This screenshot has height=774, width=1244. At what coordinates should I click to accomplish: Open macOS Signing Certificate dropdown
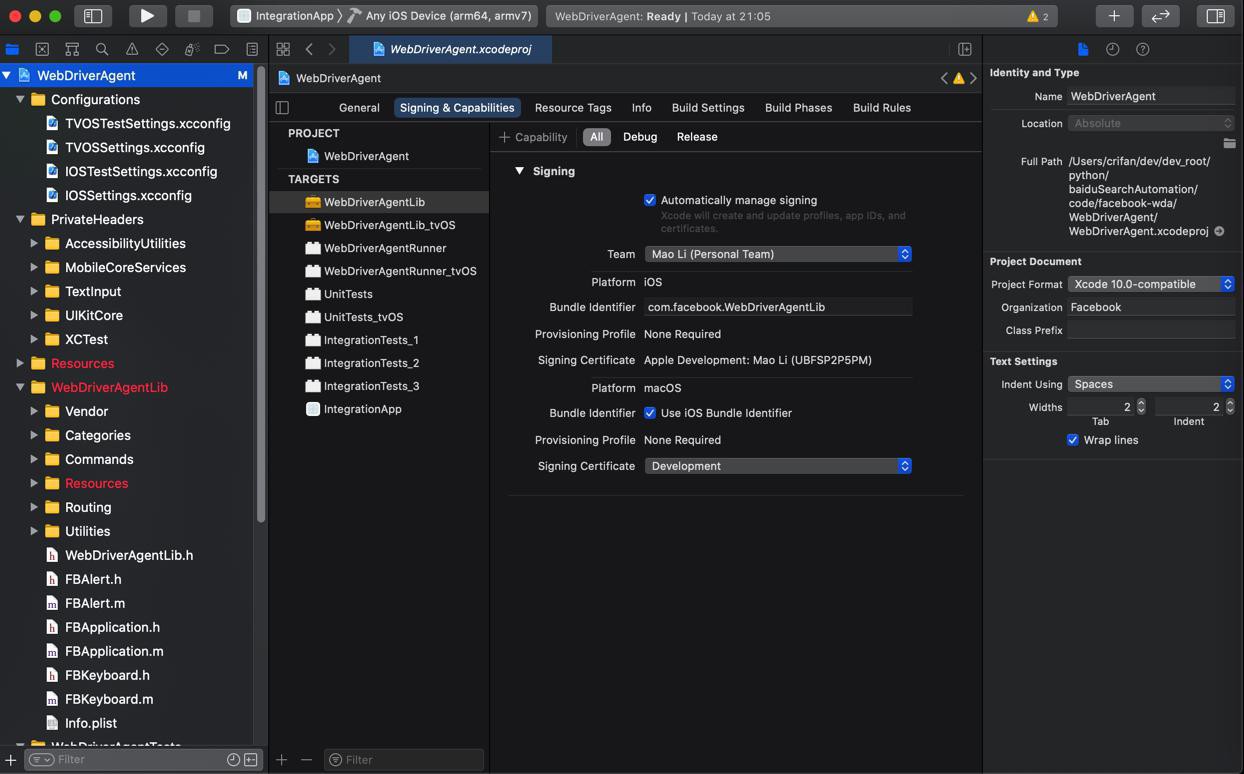(x=778, y=466)
